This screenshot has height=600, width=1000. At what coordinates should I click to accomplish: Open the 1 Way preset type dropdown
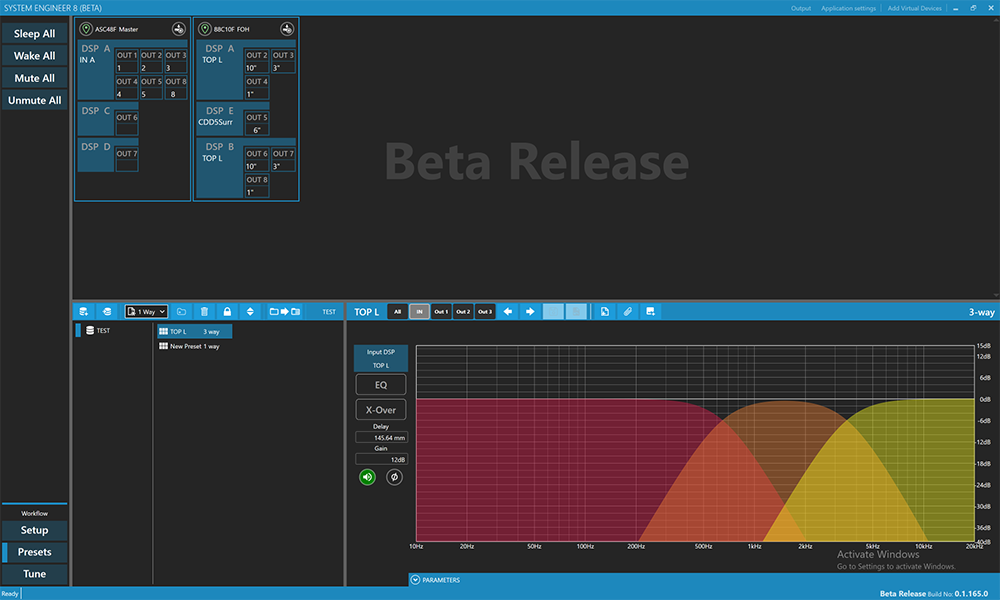pyautogui.click(x=146, y=312)
